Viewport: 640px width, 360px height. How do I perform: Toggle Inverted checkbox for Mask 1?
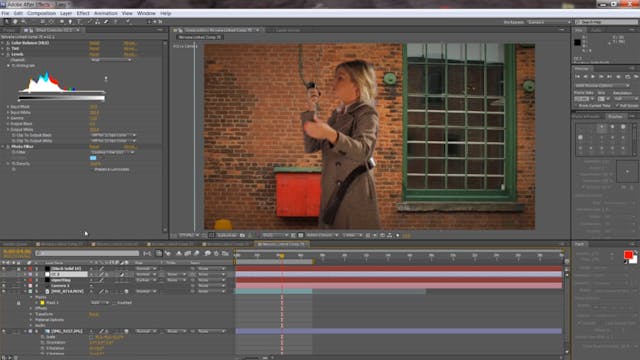click(114, 303)
